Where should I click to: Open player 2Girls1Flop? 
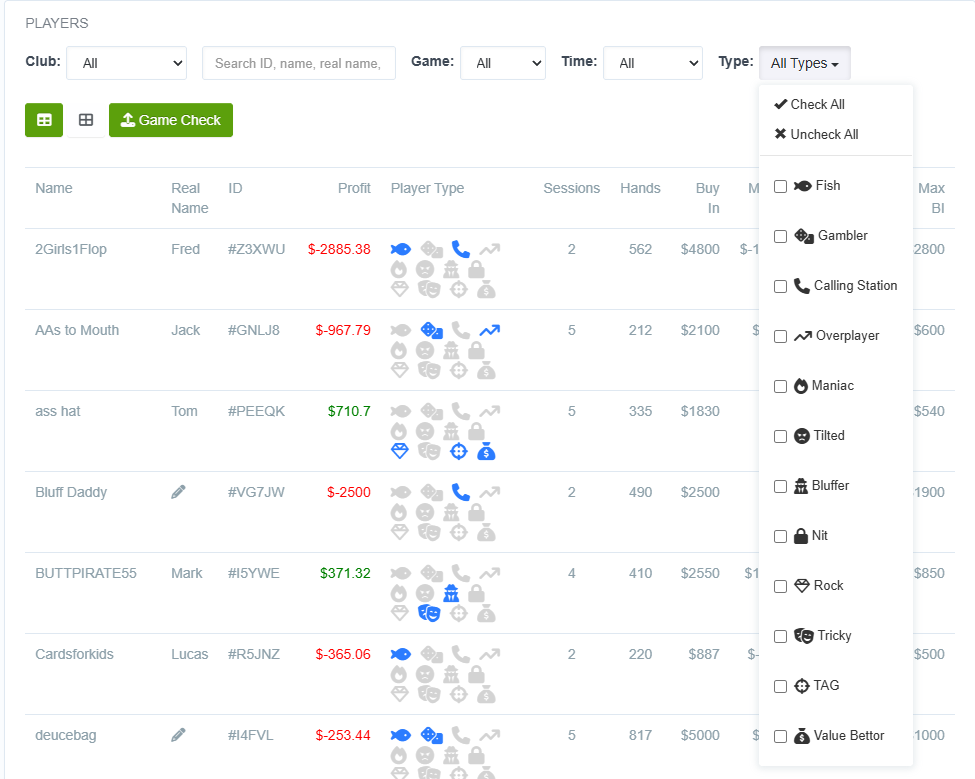click(71, 249)
